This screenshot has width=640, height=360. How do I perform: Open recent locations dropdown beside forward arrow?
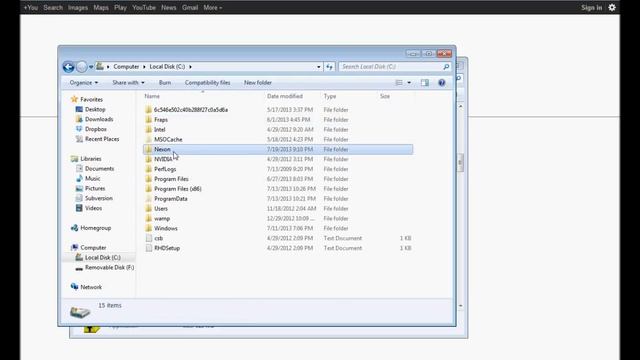tap(91, 67)
